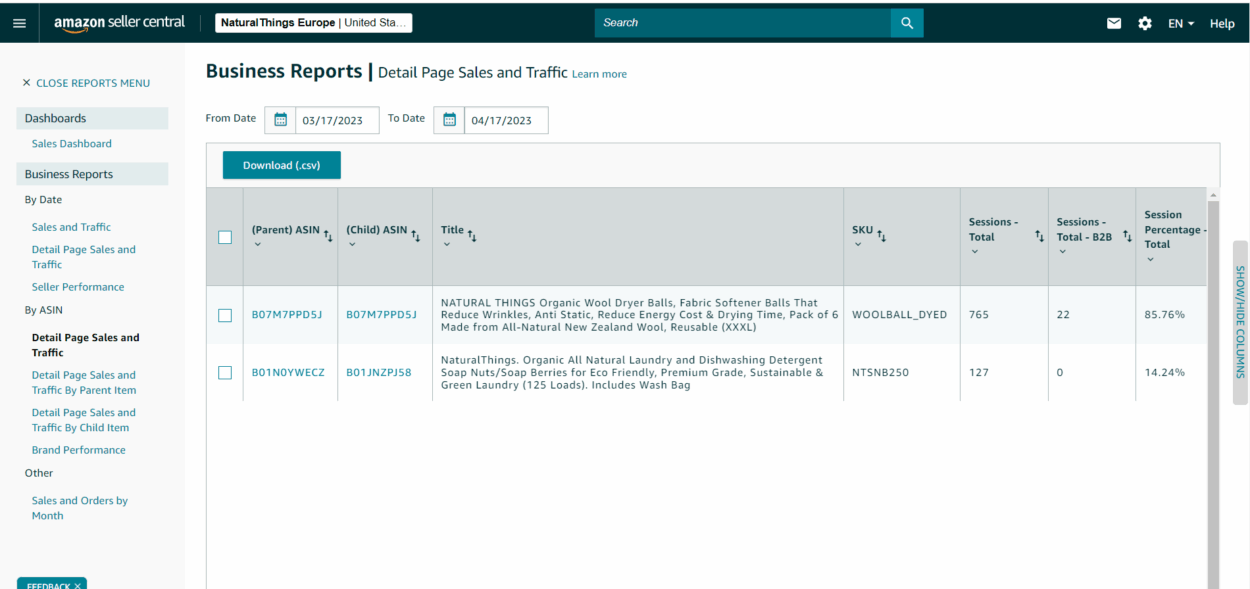Click the Download (.csv) button
This screenshot has width=1250, height=589.
pyautogui.click(x=281, y=165)
